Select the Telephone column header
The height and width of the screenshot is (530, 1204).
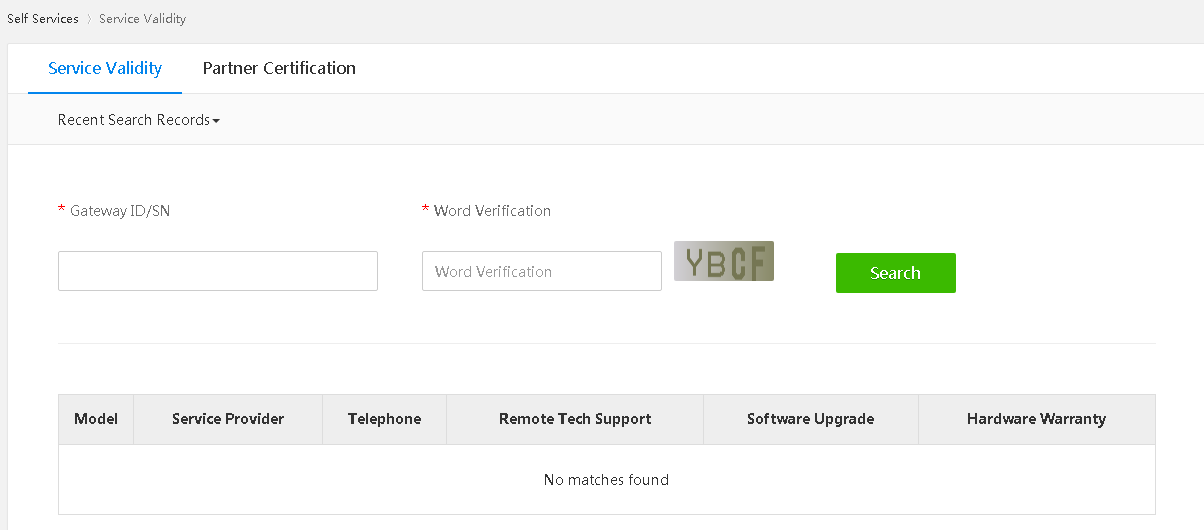tap(384, 419)
